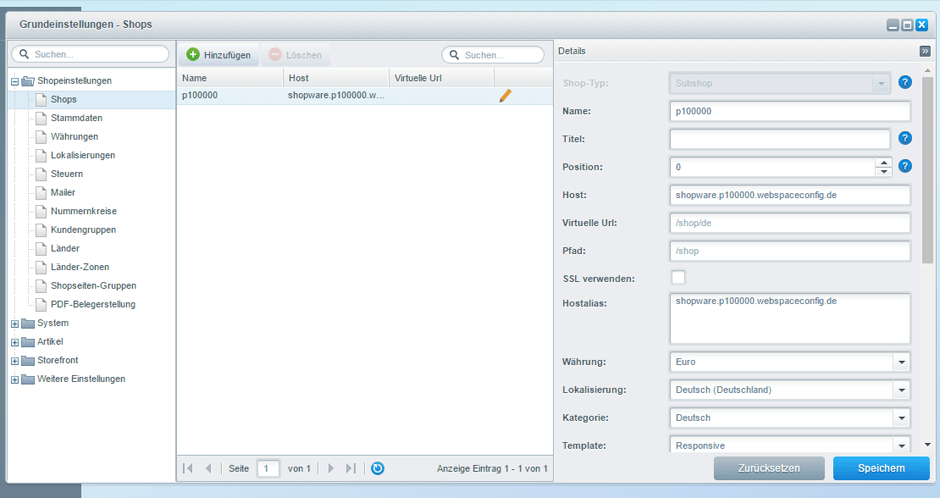Viewport: 940px width, 498px height.
Task: Click the Shopeinstellungen folder icon
Action: (x=28, y=81)
